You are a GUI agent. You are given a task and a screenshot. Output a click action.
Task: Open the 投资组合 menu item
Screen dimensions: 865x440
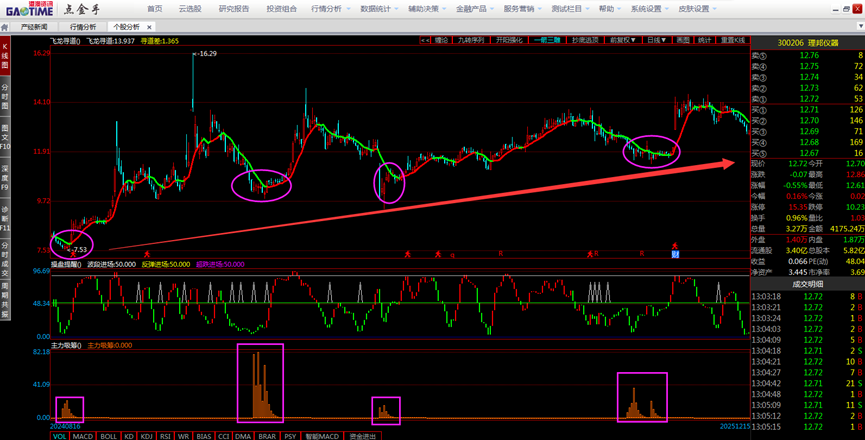point(281,9)
